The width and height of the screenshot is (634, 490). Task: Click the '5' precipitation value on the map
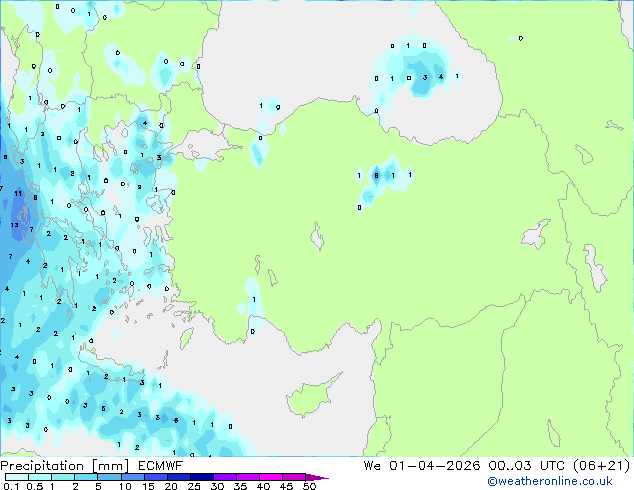[x=103, y=409]
